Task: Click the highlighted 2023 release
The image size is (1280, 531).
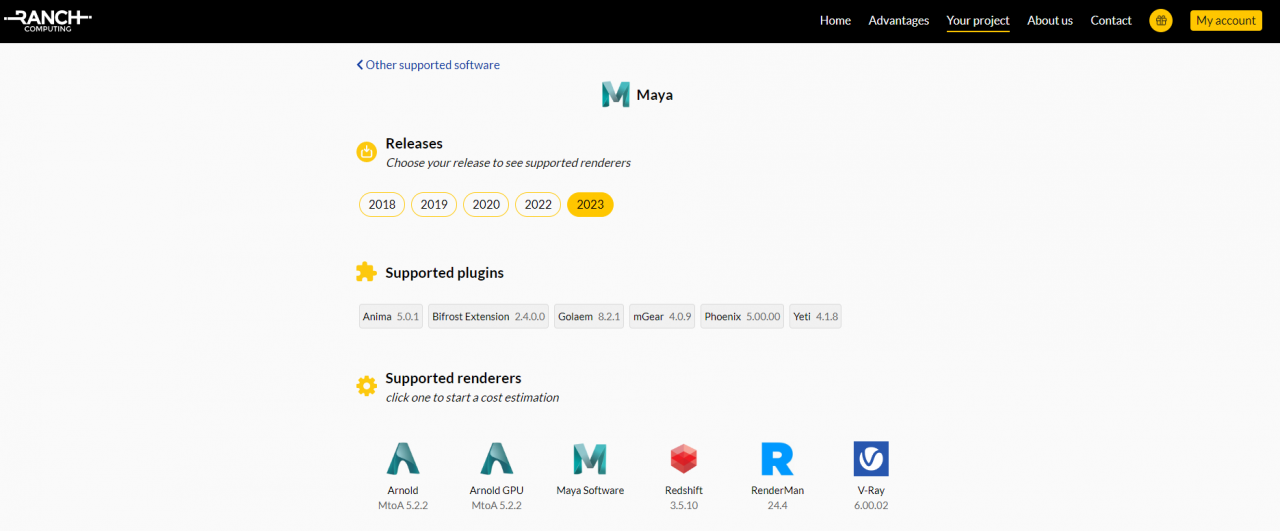Action: [590, 204]
